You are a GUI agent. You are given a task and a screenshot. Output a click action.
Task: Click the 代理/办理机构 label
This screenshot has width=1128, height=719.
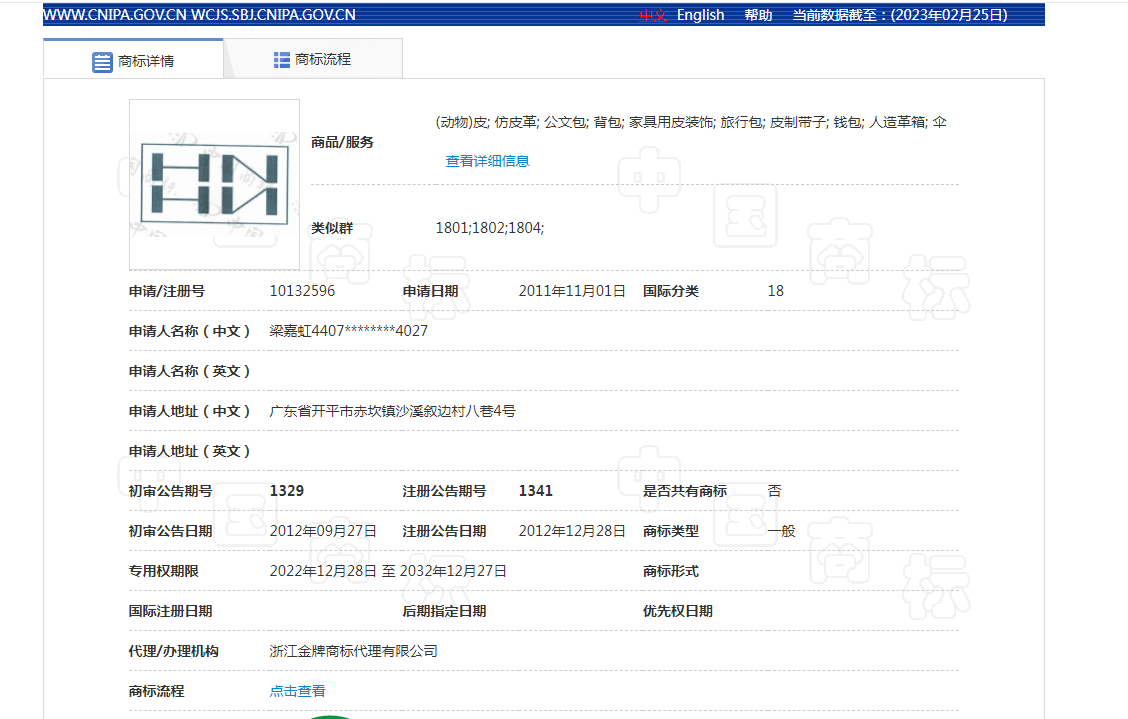point(173,651)
